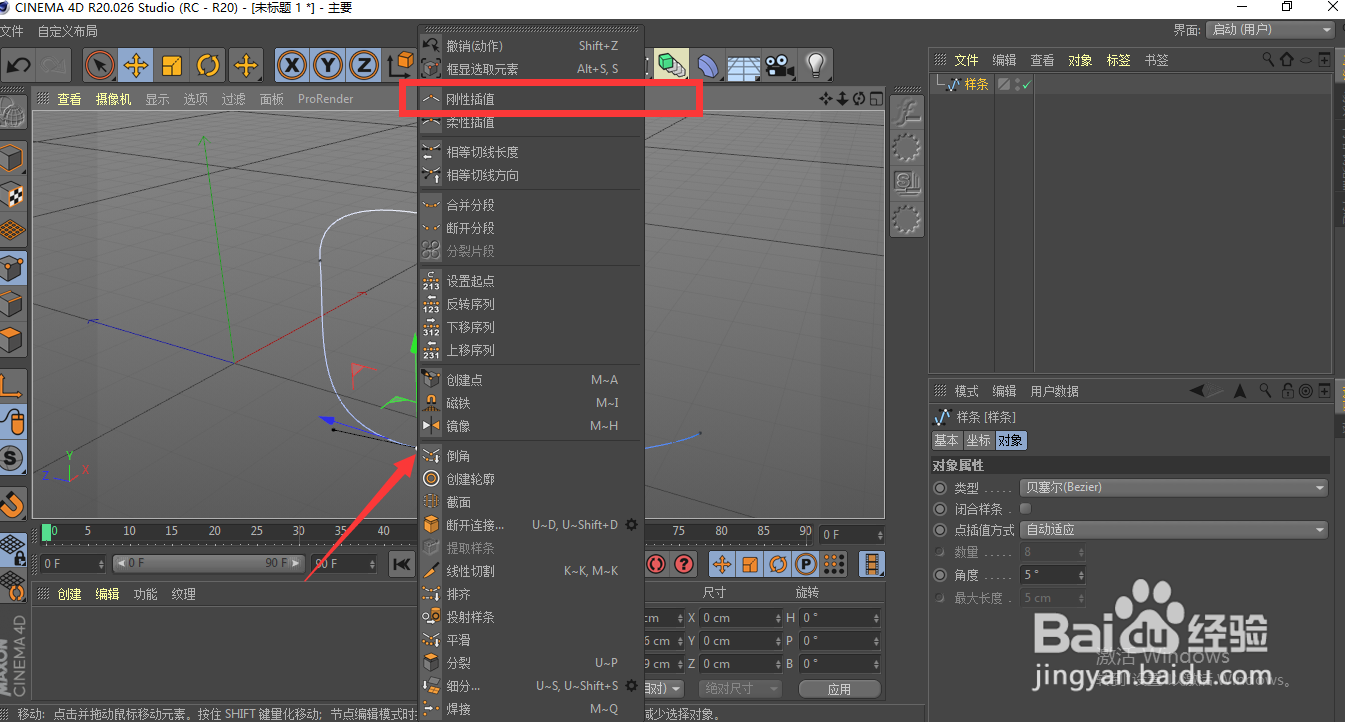Open the deformer tools with blue bend icon

(708, 66)
